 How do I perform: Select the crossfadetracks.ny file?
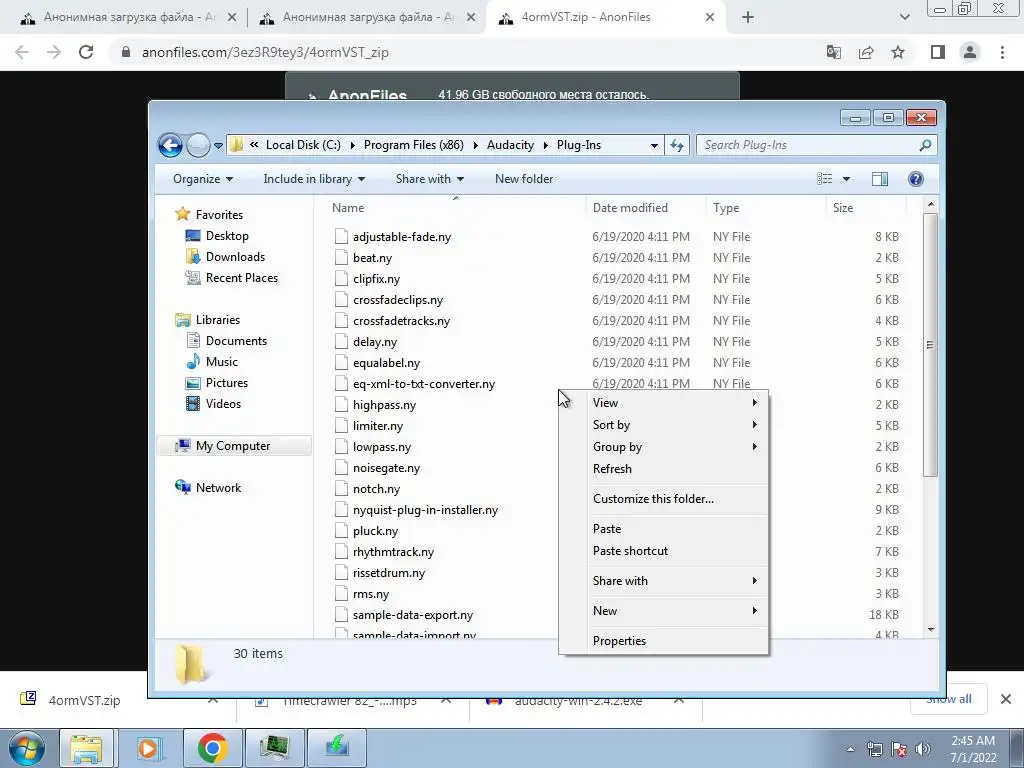click(401, 321)
